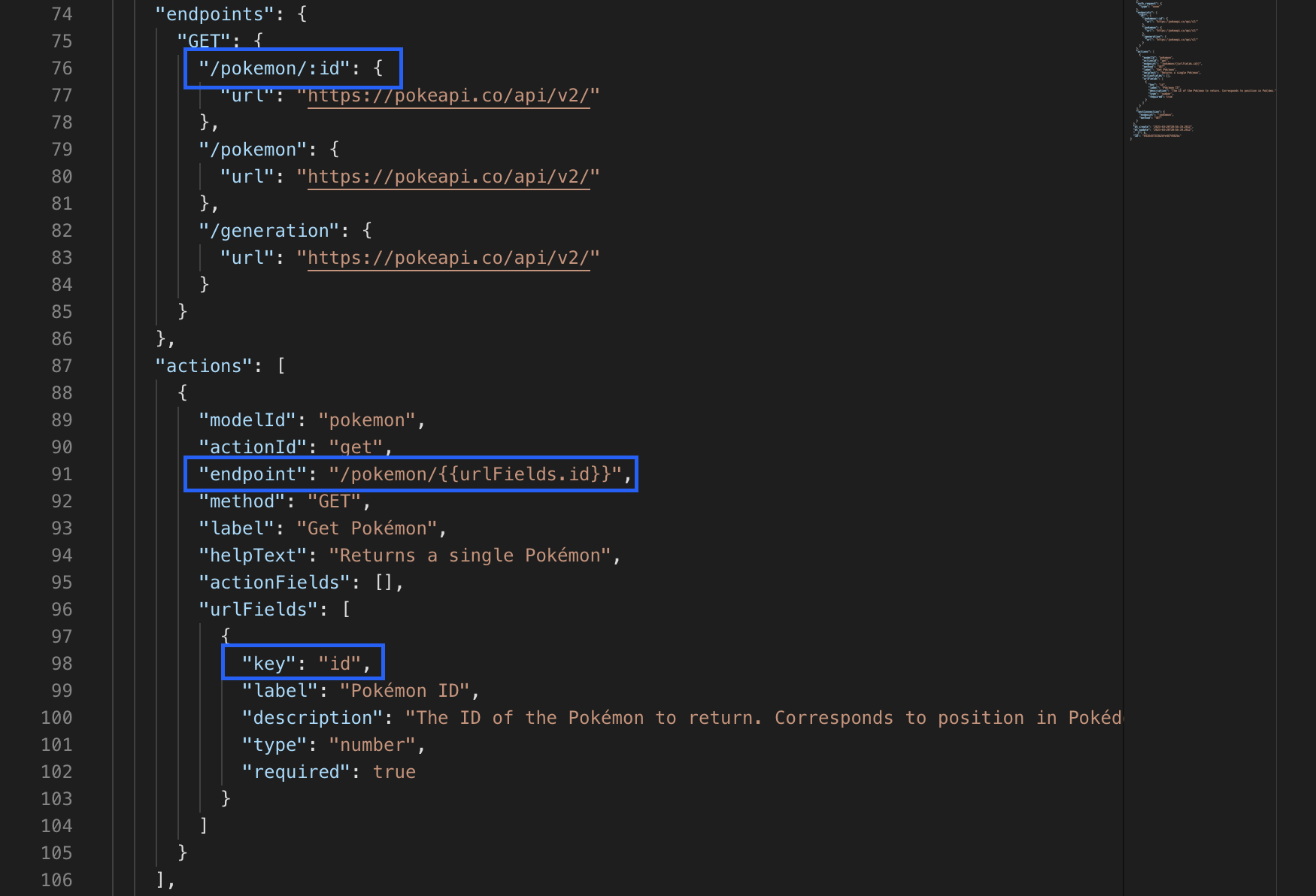Click the "urlFields" key on line 96
This screenshot has width=1316, height=896.
(259, 610)
